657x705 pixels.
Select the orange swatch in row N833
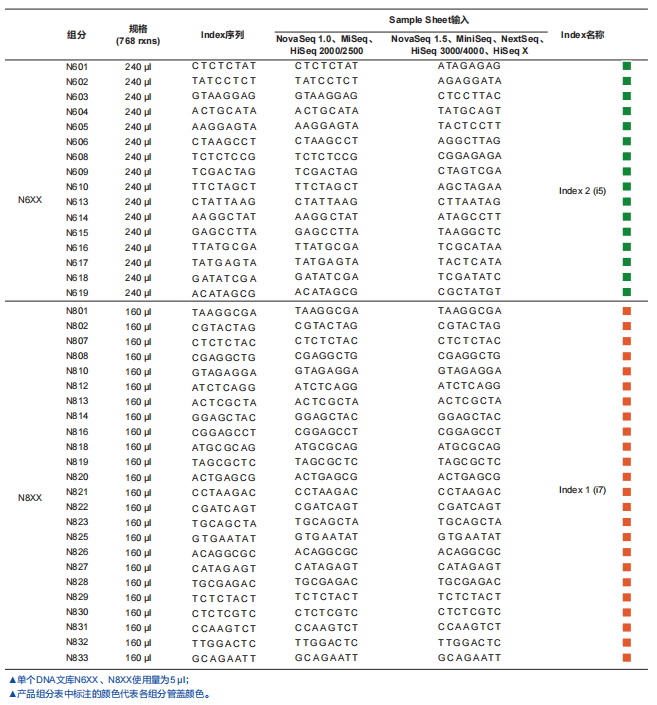point(627,657)
